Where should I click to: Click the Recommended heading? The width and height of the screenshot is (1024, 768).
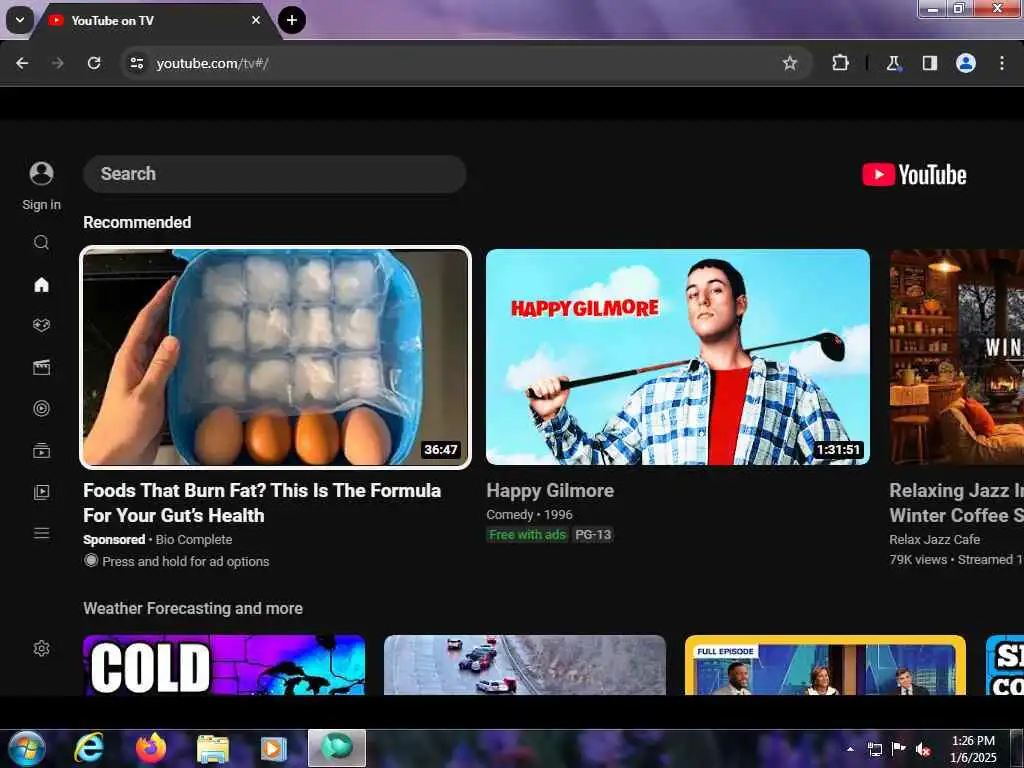[x=137, y=222]
